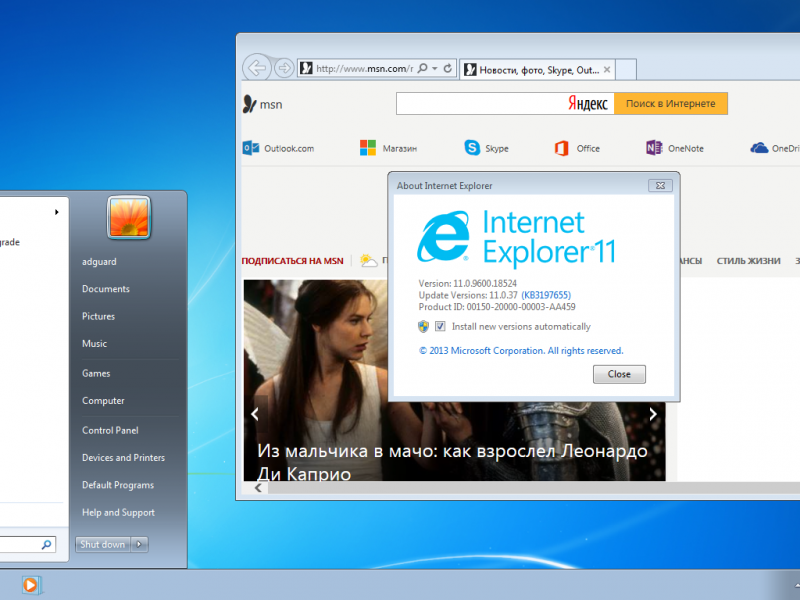
Task: Open a new tab in Internet Explorer
Action: click(626, 70)
